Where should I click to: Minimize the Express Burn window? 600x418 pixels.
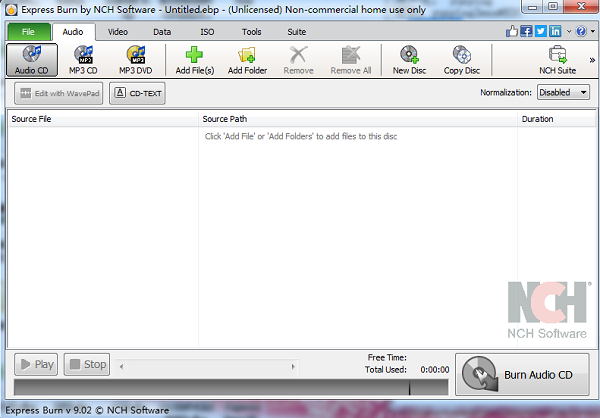[532, 7]
